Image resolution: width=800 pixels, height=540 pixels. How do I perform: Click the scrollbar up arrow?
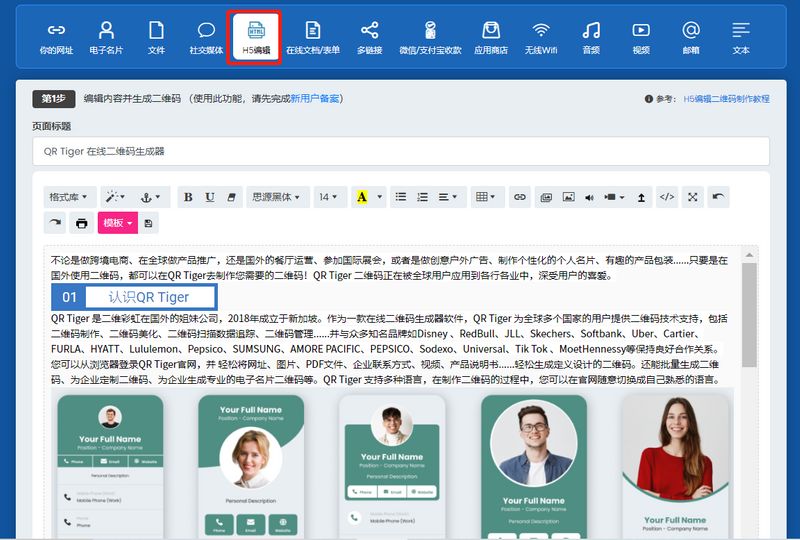[x=749, y=255]
